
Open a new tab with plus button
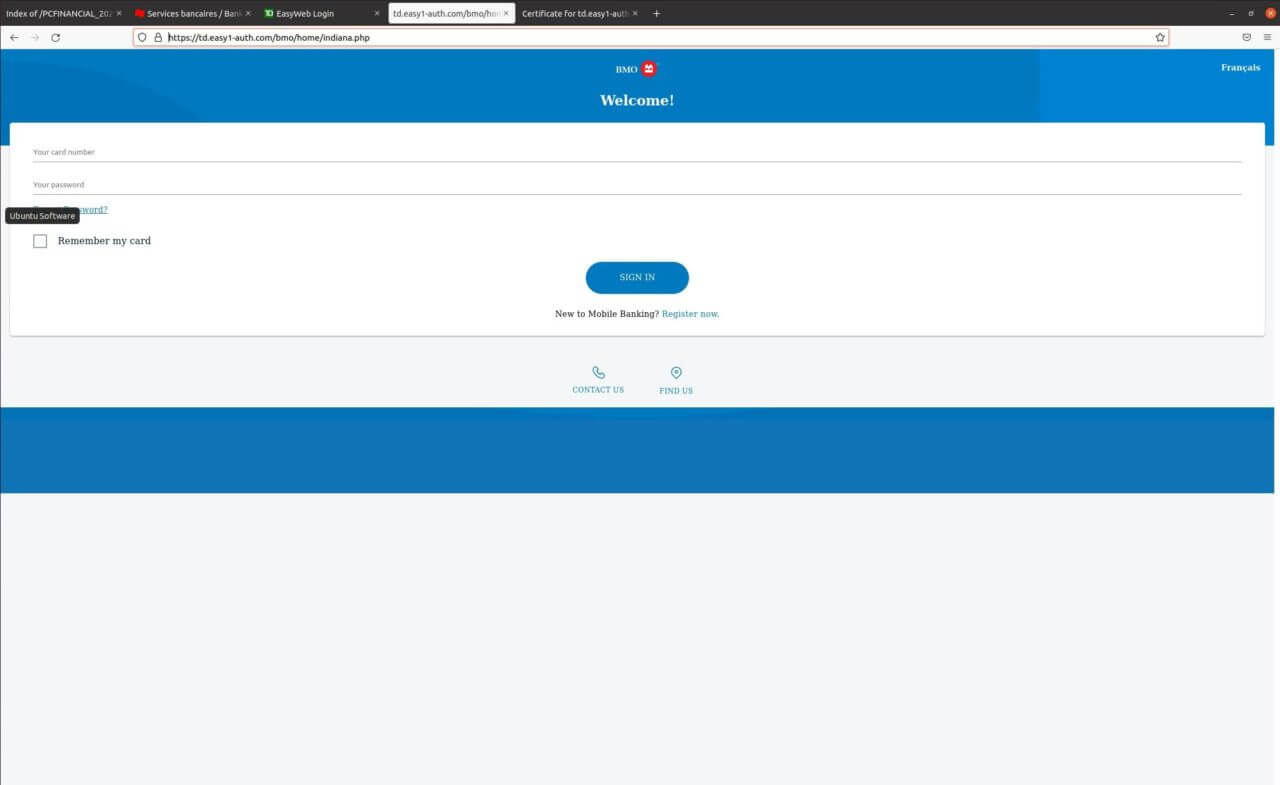(x=656, y=13)
